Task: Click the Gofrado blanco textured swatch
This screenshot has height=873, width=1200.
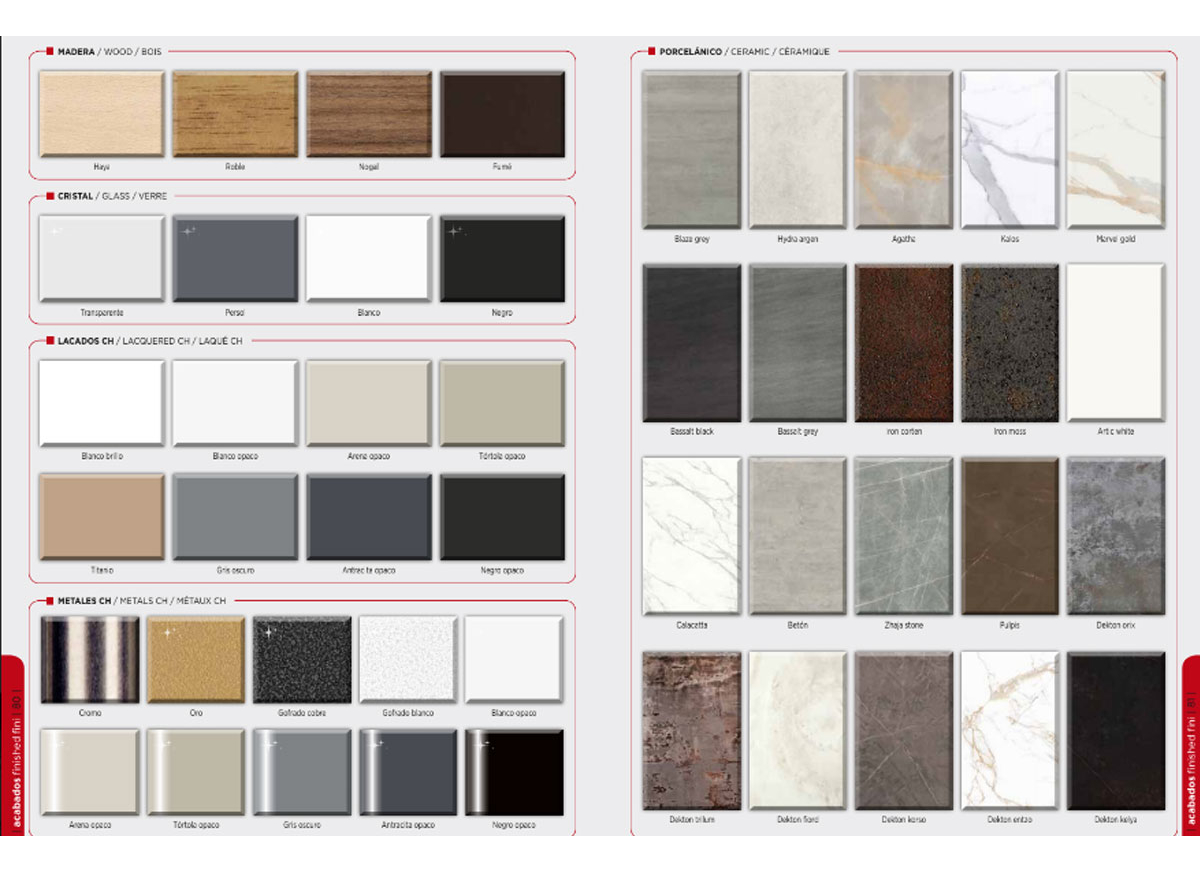Action: tap(408, 660)
